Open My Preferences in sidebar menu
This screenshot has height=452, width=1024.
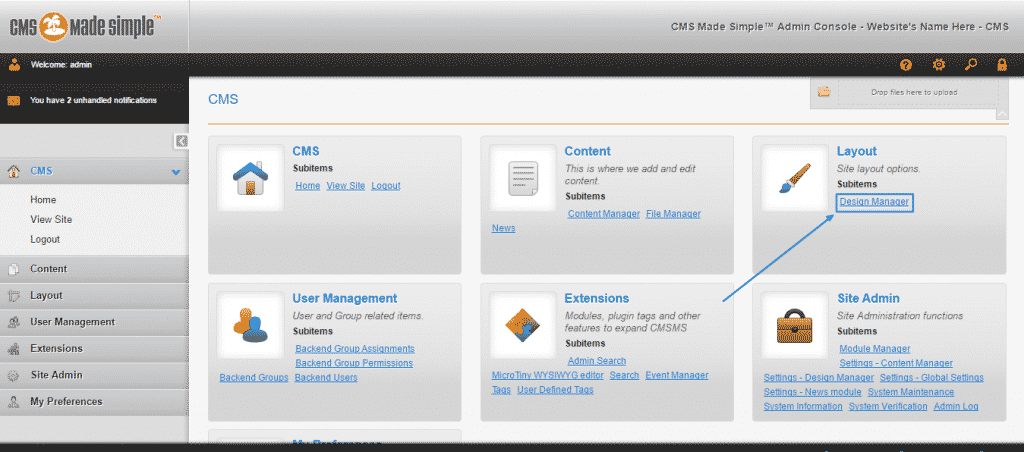click(x=94, y=402)
